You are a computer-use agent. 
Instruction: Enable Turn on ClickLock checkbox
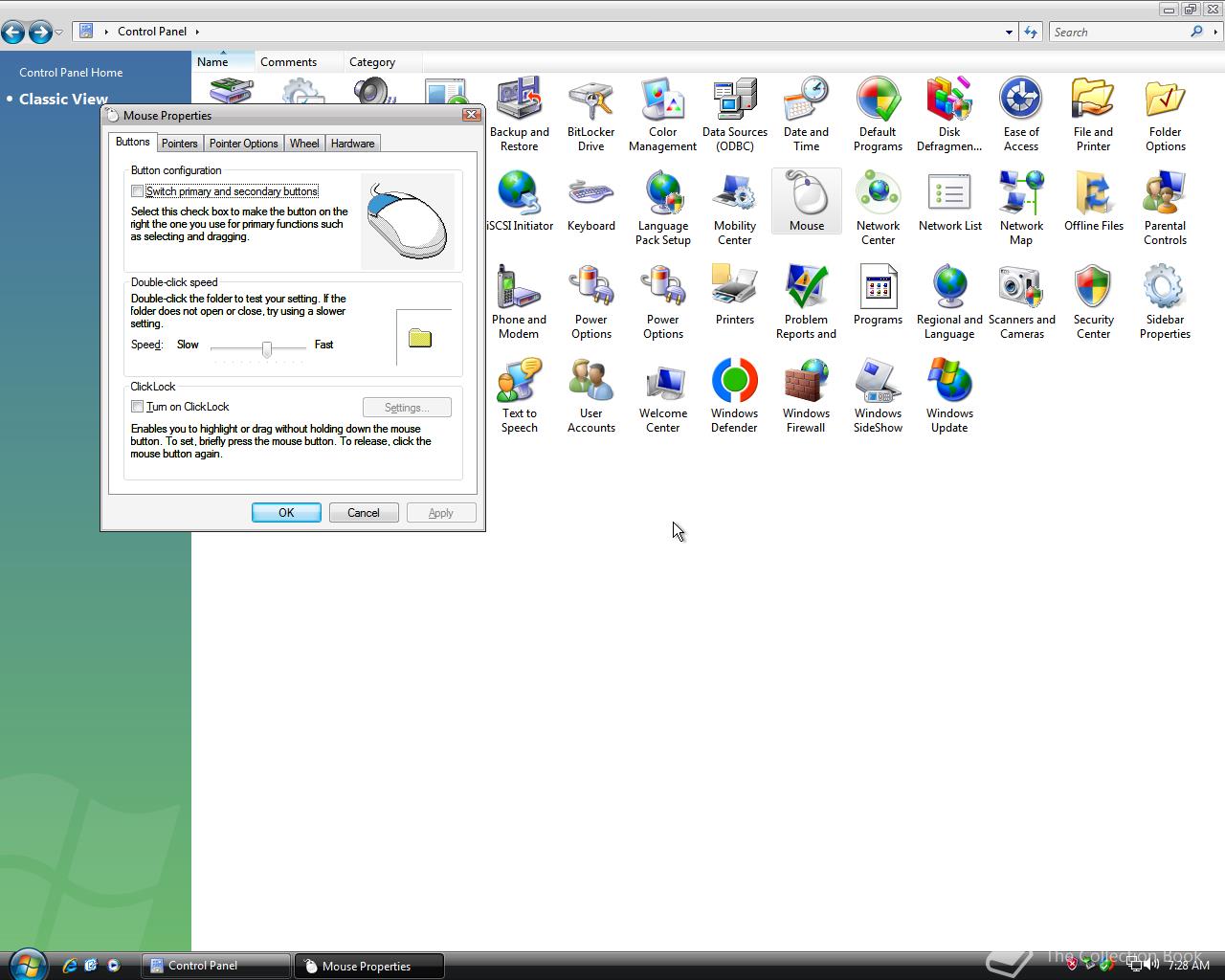pos(138,407)
